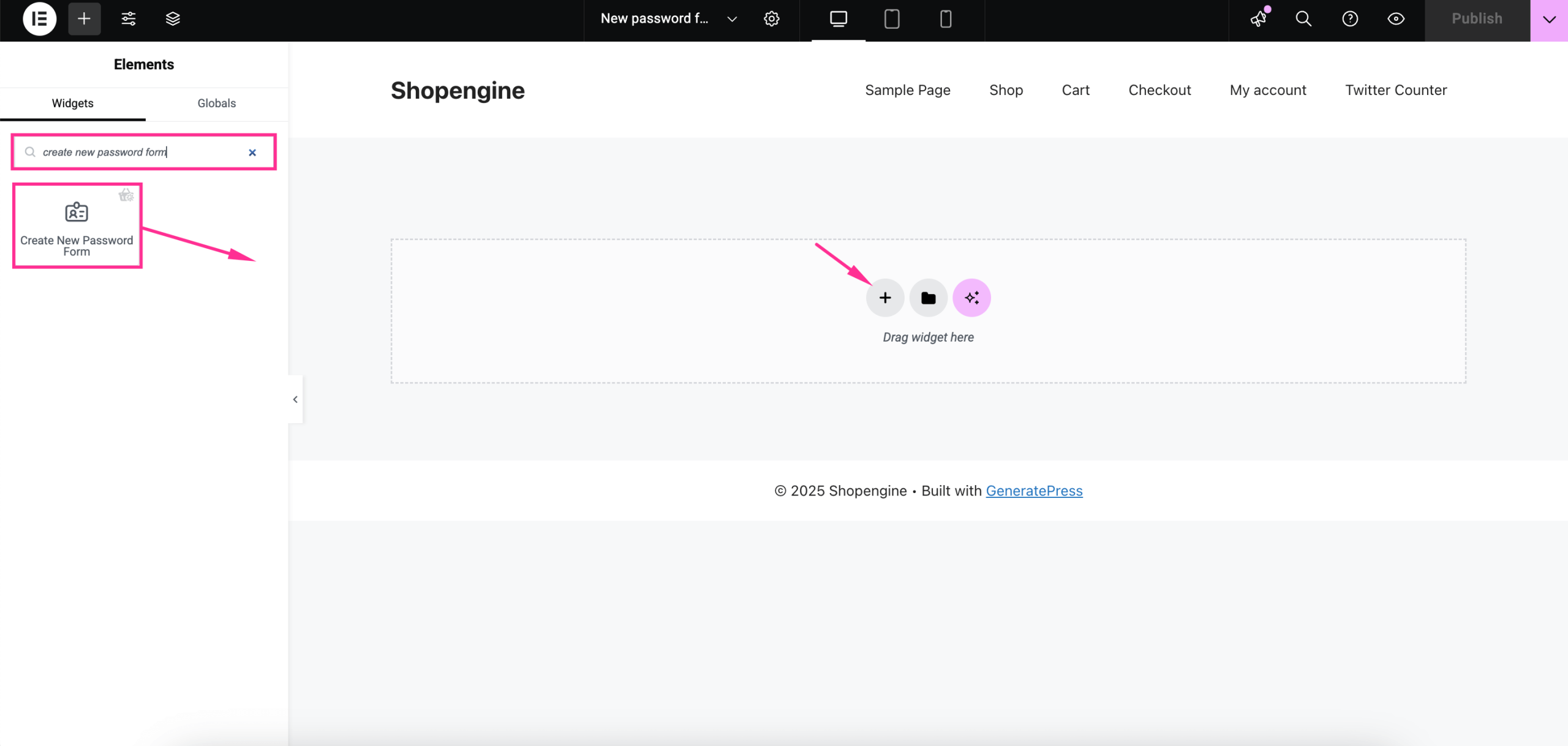The image size is (1568, 746).
Task: Open the Sample Page menu link
Action: tap(907, 90)
